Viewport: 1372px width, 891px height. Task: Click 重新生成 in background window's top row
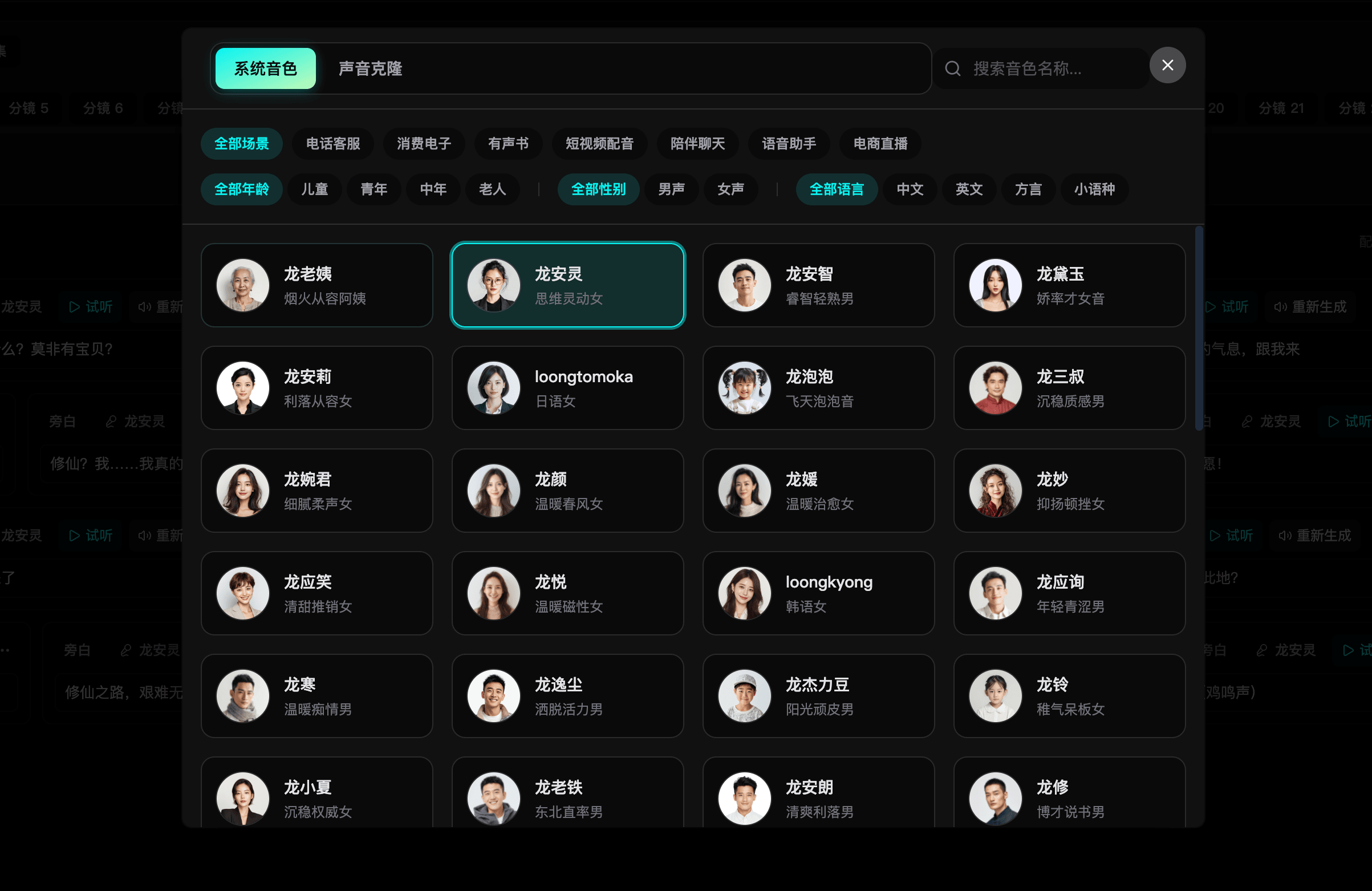[1310, 307]
